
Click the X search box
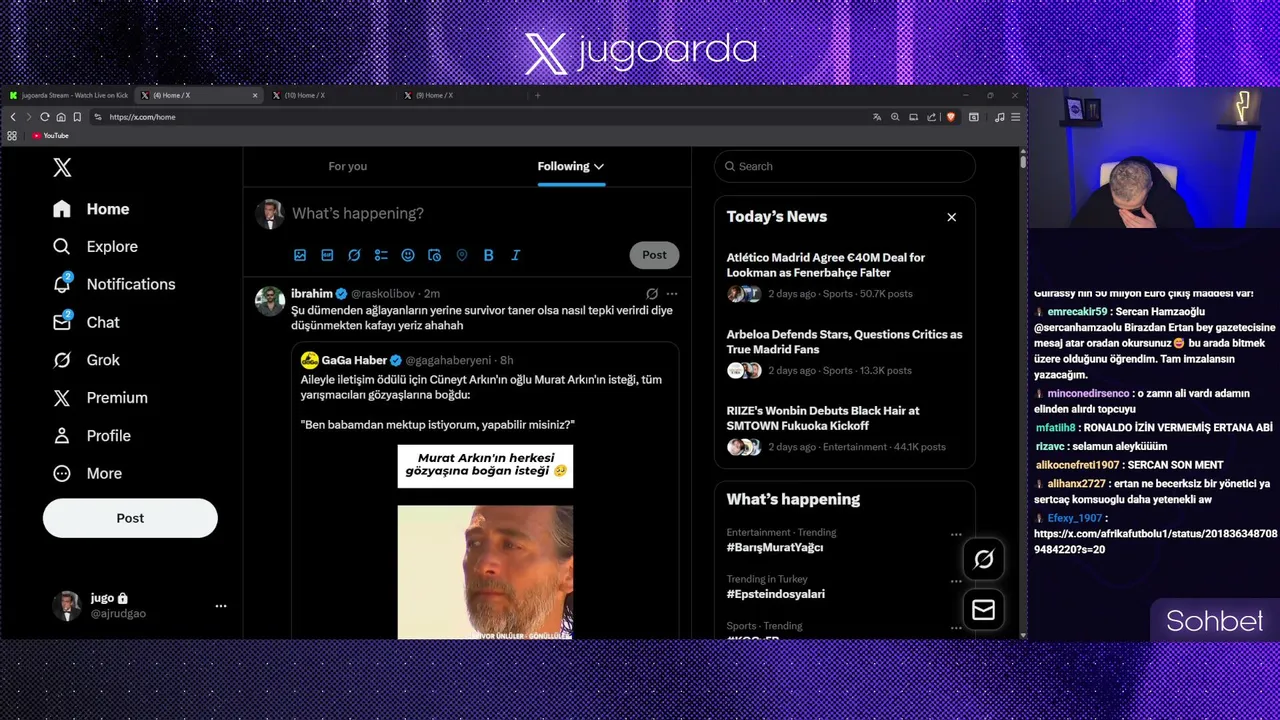[845, 166]
